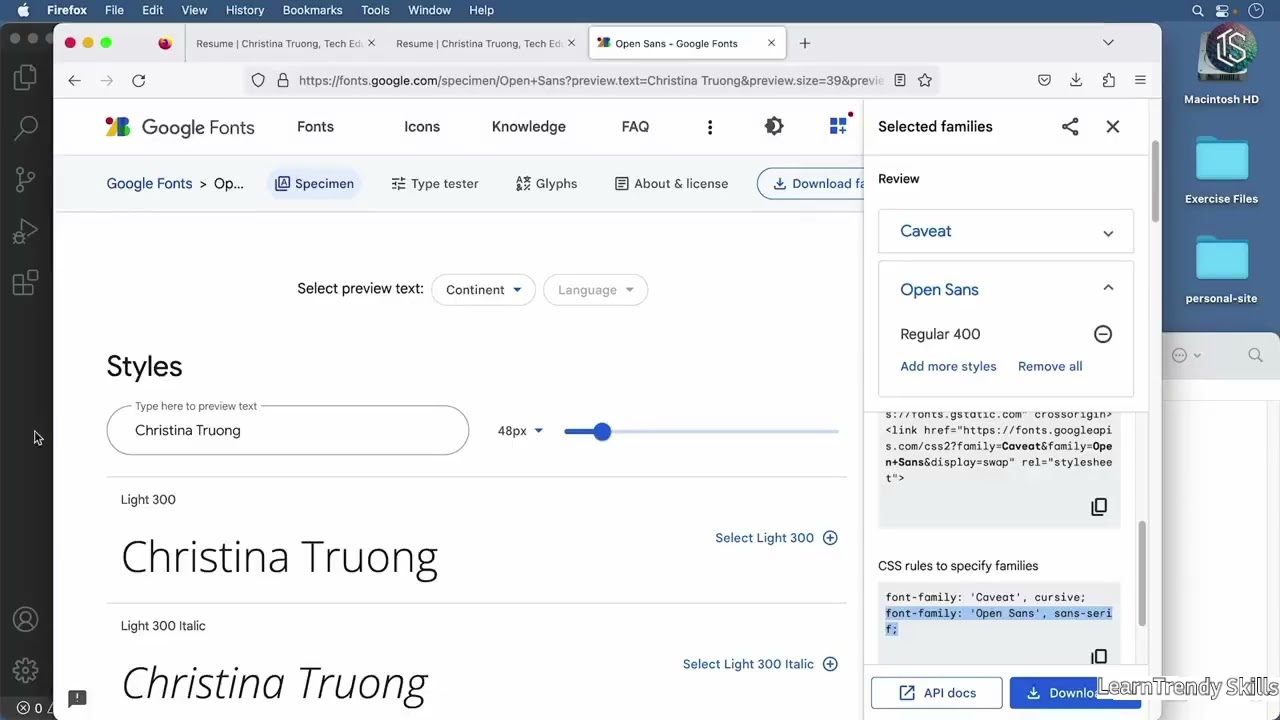Copy the CSS rules code
Viewport: 1280px width, 720px height.
[1099, 656]
